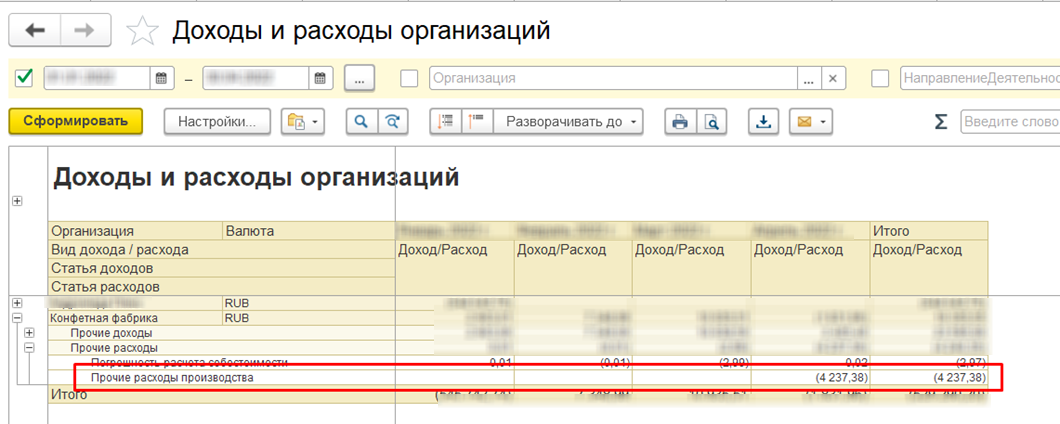
Task: Click the Организация input field
Action: [612, 78]
